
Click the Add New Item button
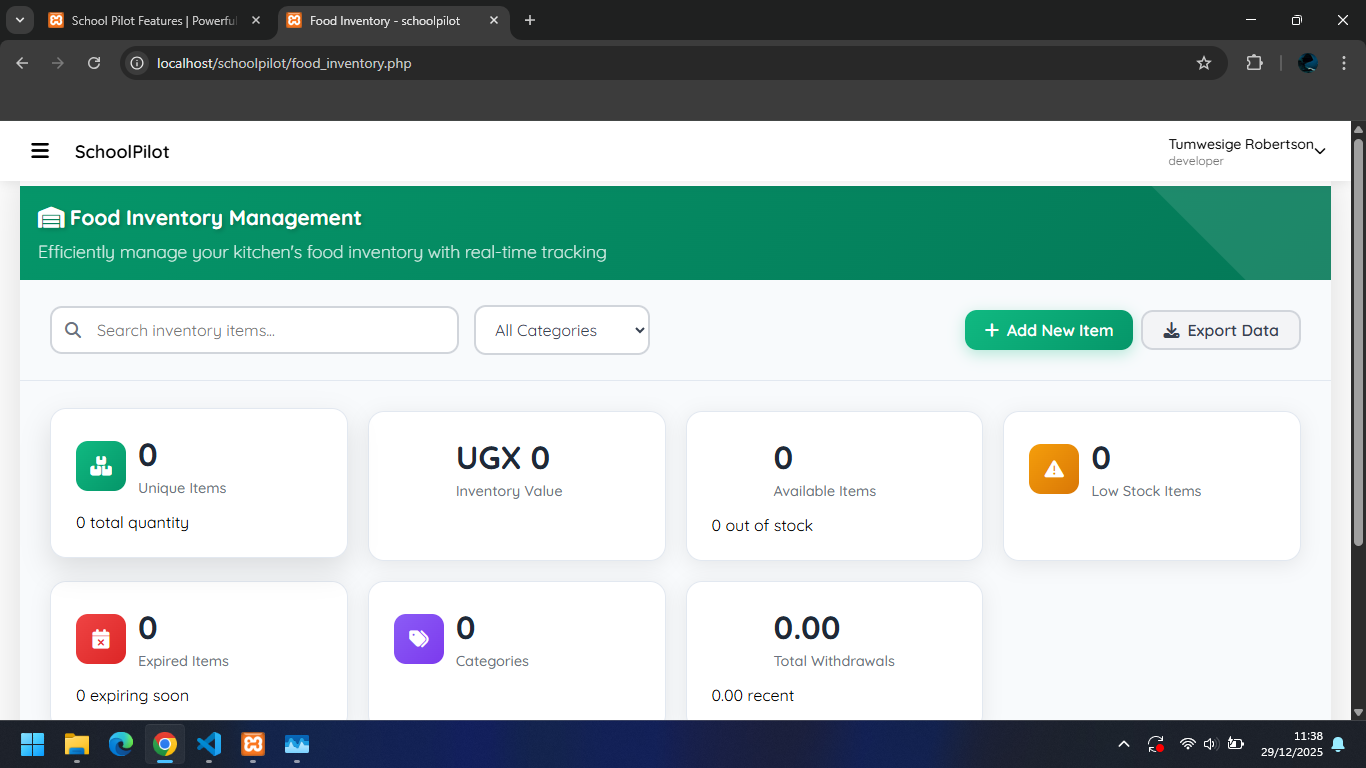1048,330
